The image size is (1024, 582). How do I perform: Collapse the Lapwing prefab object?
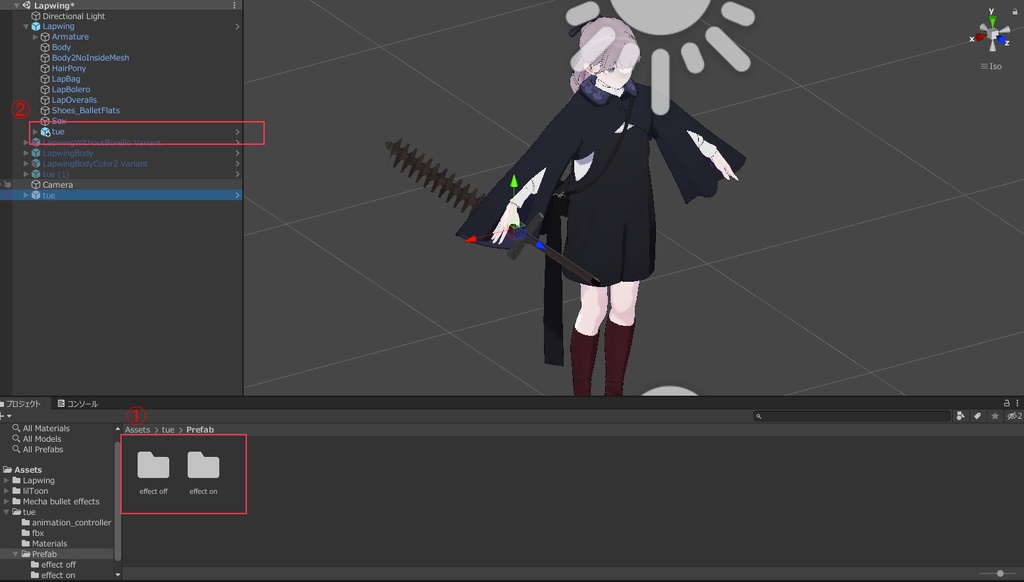26,26
